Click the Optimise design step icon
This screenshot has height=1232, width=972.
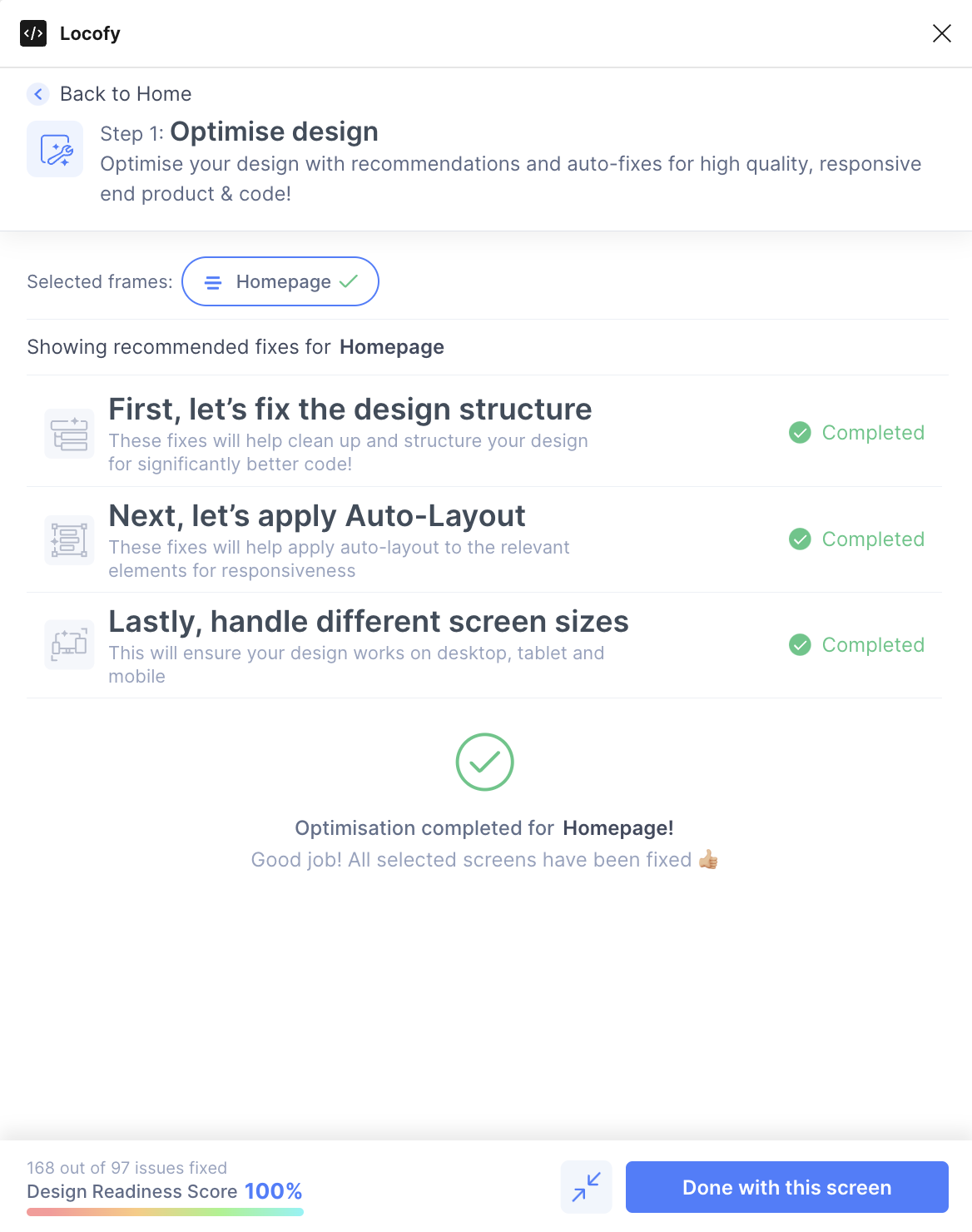pyautogui.click(x=55, y=148)
